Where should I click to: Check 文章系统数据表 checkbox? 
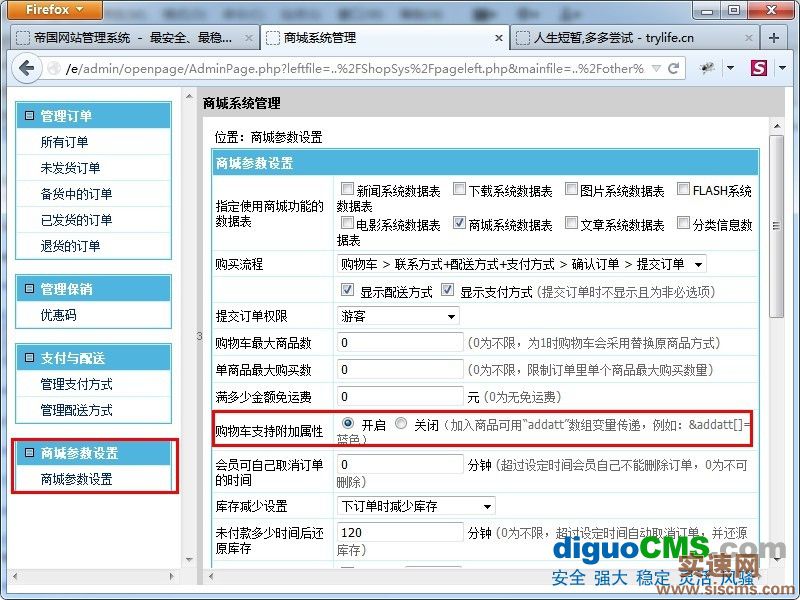[x=571, y=223]
